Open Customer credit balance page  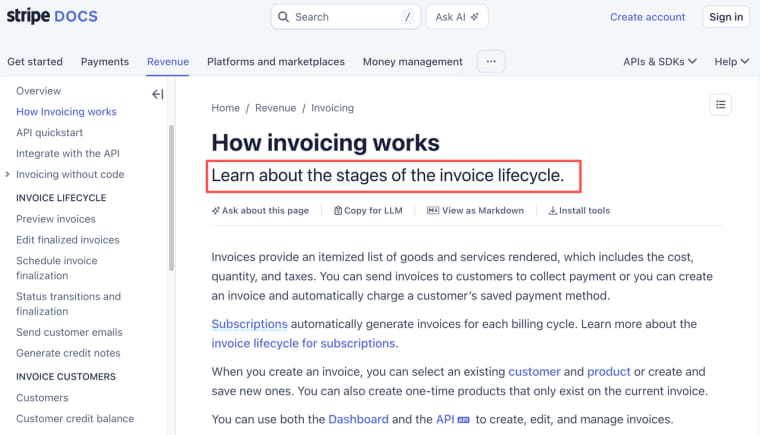point(75,419)
